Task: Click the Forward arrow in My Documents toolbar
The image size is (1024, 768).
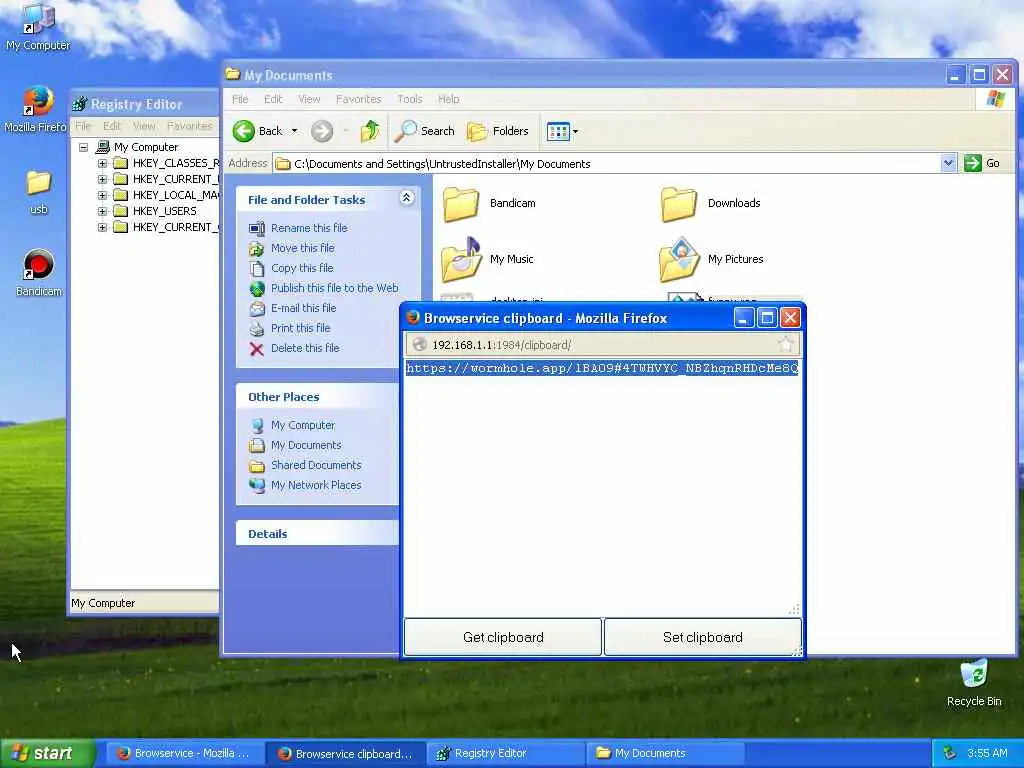Action: 321,131
